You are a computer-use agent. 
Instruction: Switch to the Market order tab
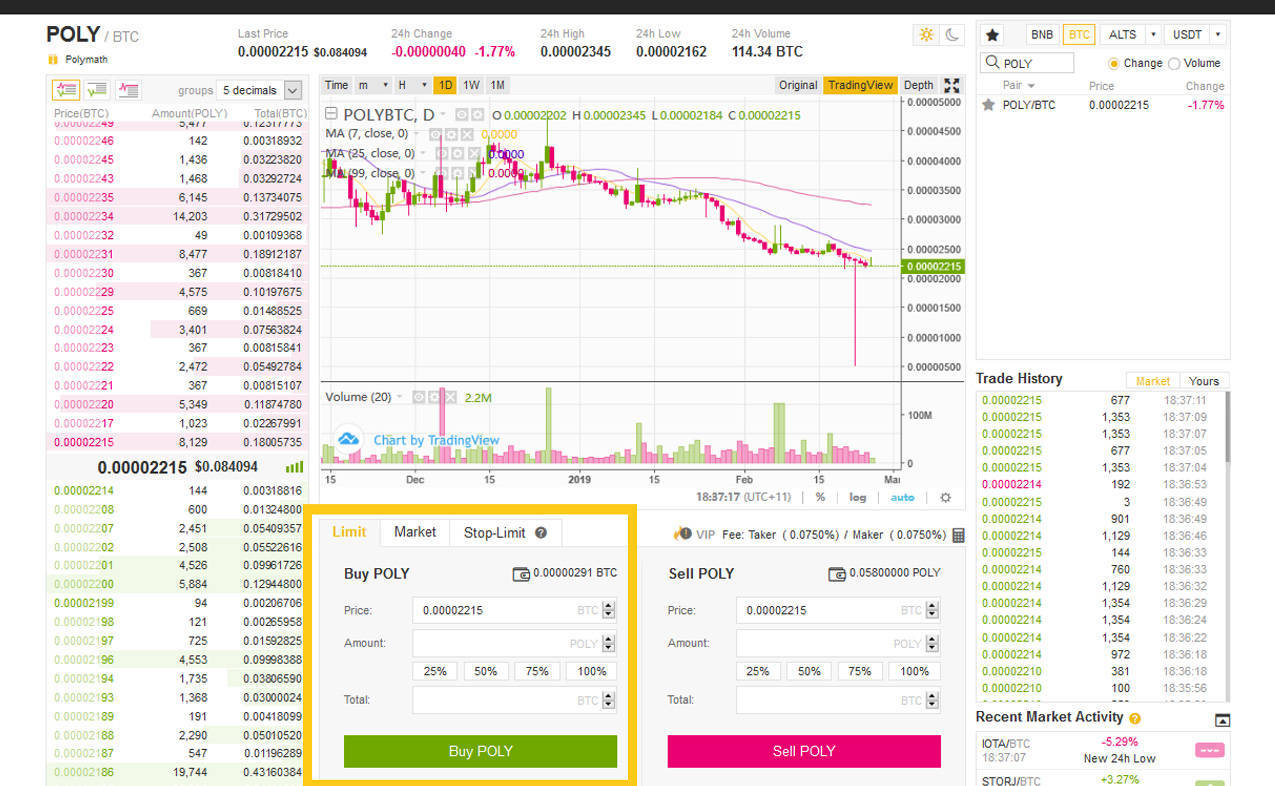(x=415, y=532)
